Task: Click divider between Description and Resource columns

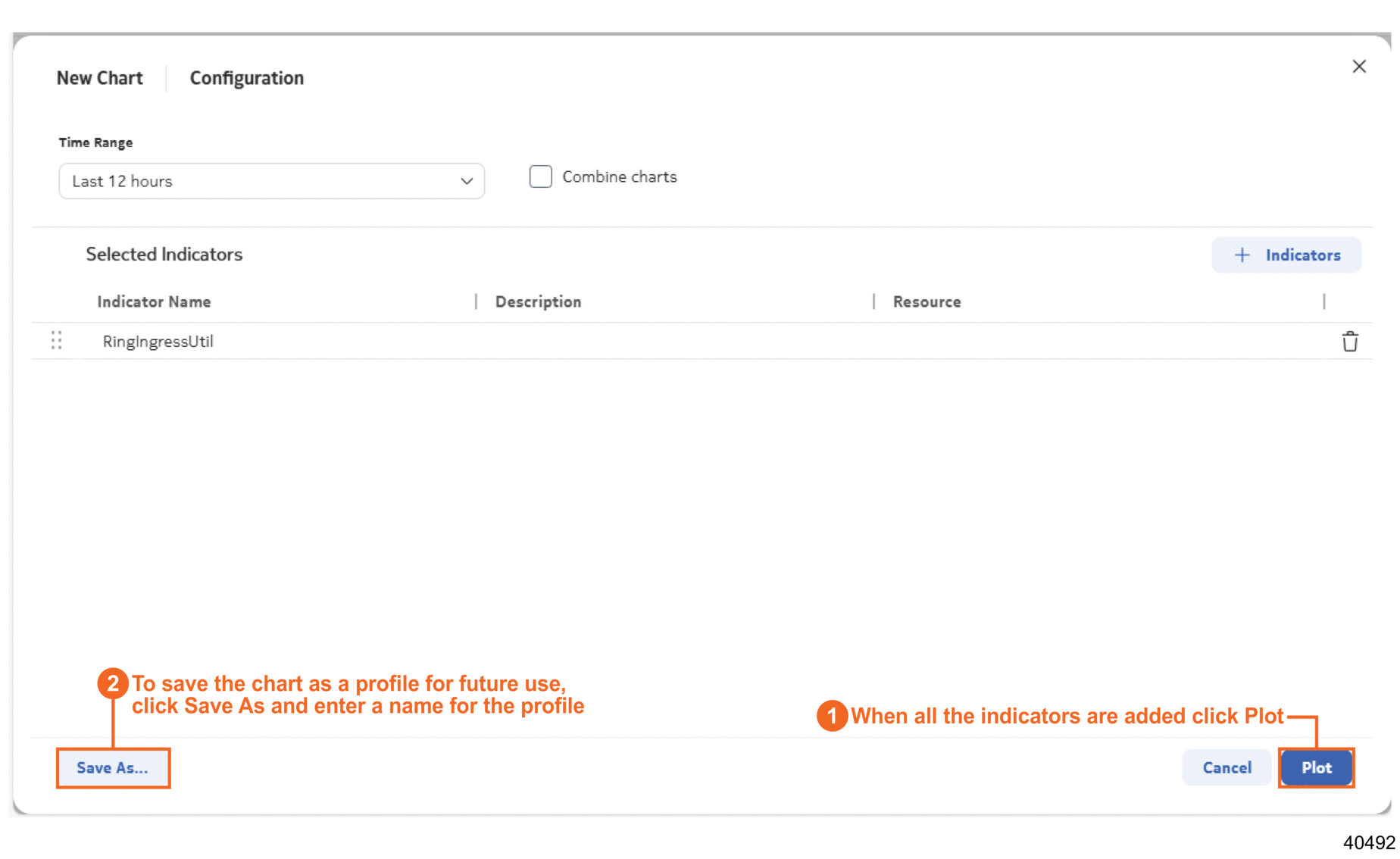Action: click(x=873, y=301)
